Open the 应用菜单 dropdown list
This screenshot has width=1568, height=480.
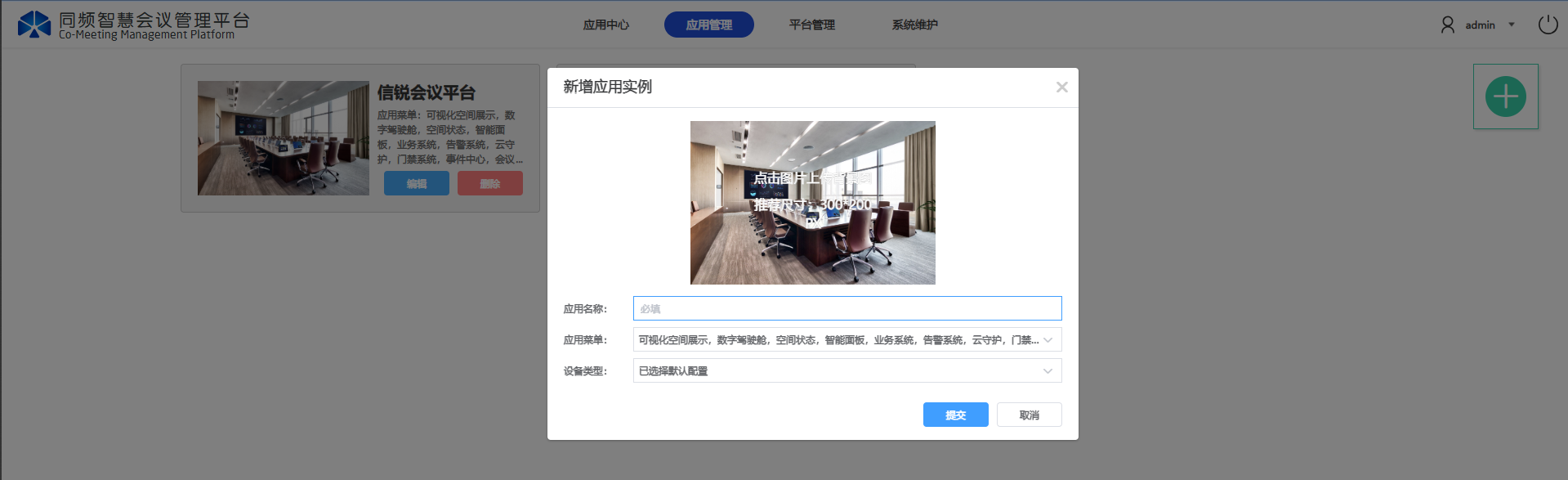847,340
